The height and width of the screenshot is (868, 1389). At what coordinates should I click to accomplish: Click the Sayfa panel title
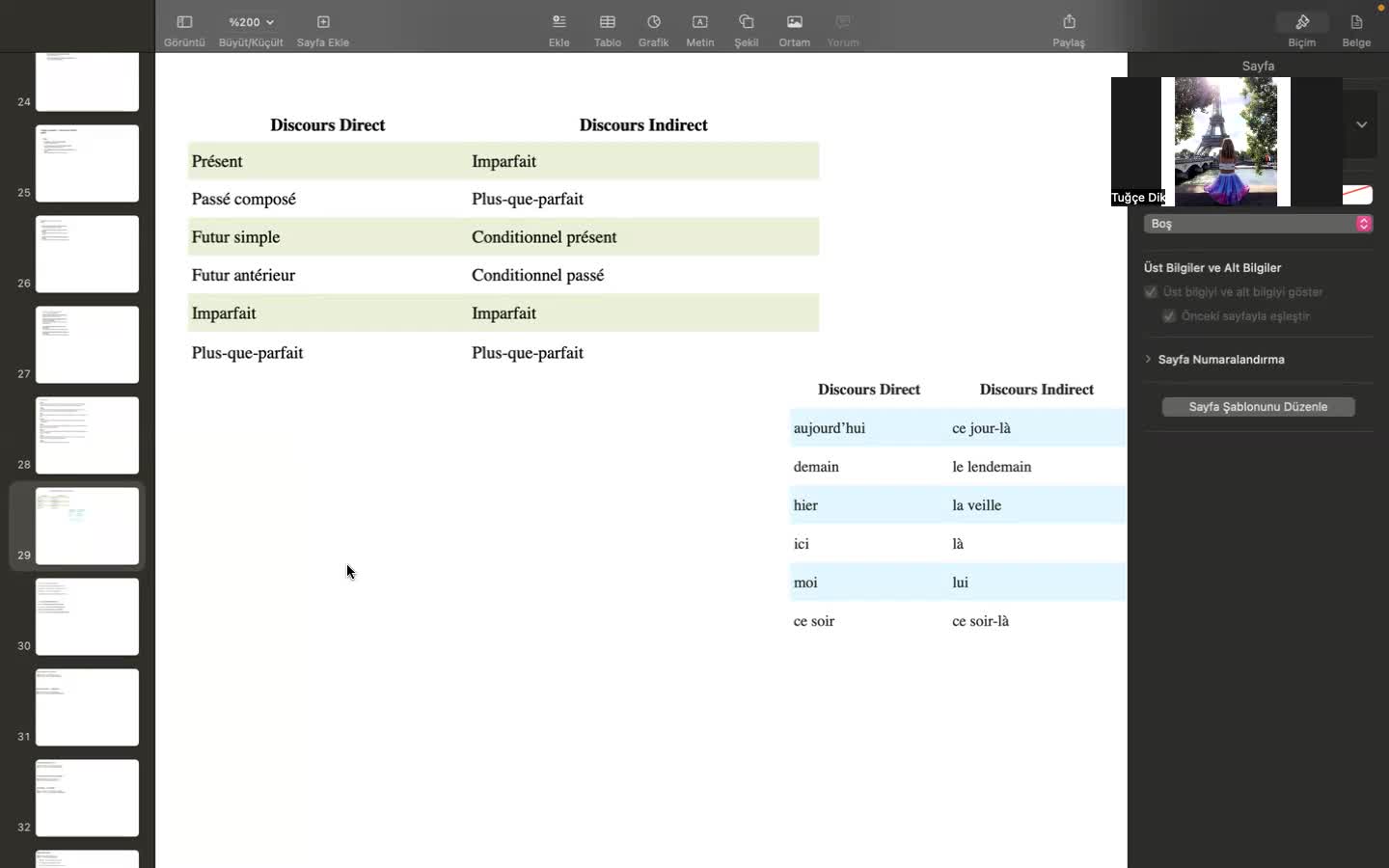pos(1258,66)
